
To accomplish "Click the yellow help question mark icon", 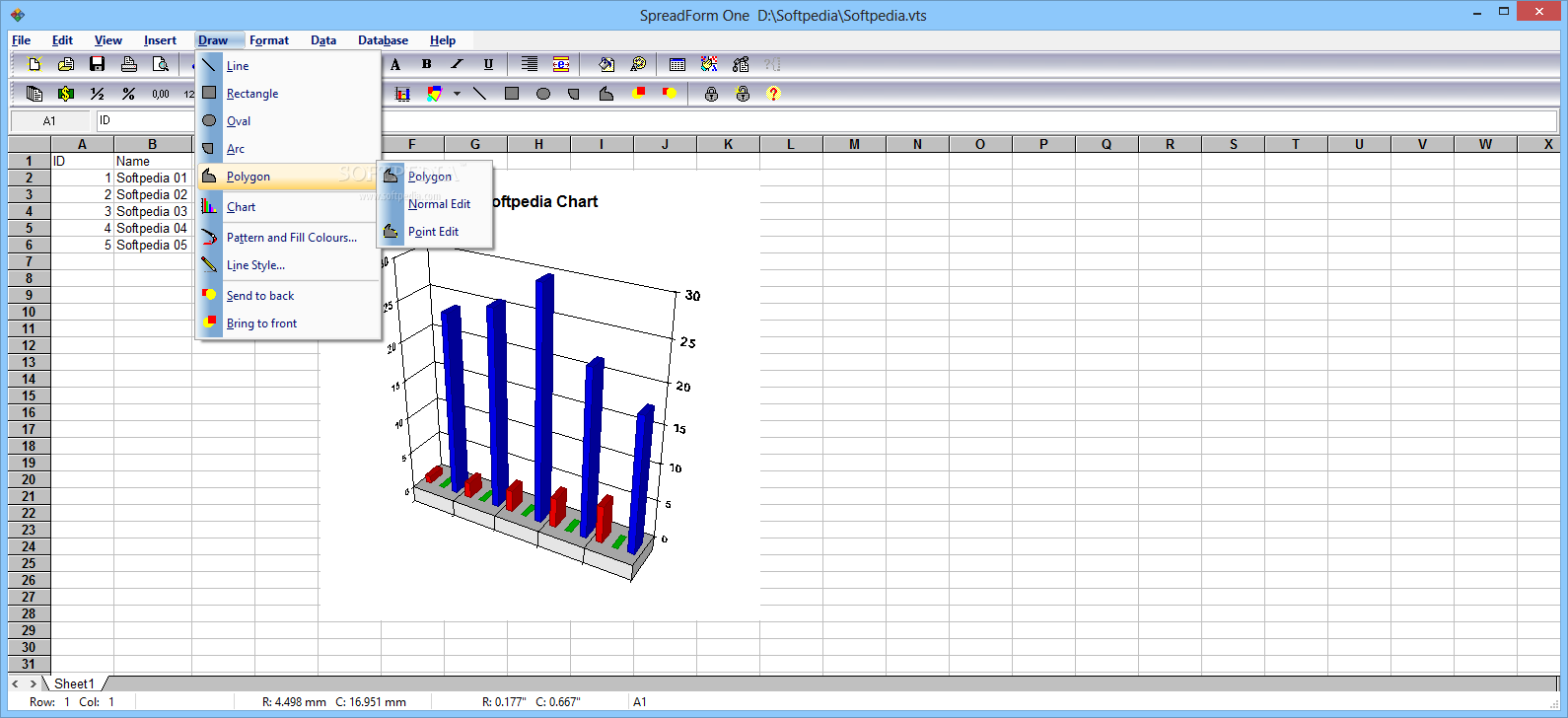I will click(773, 94).
